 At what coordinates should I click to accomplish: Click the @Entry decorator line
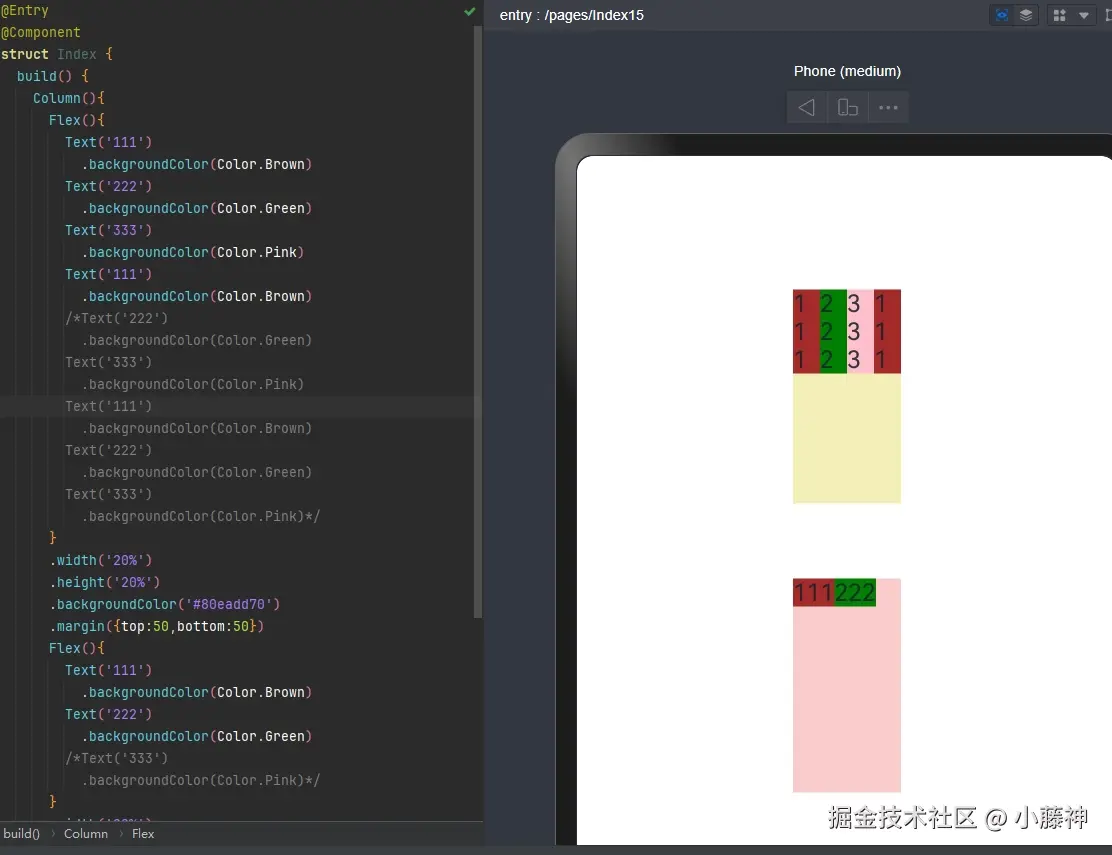[x=25, y=11]
